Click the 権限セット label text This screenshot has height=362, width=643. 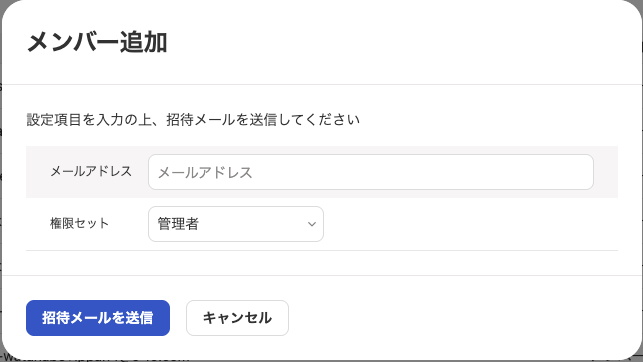point(79,223)
